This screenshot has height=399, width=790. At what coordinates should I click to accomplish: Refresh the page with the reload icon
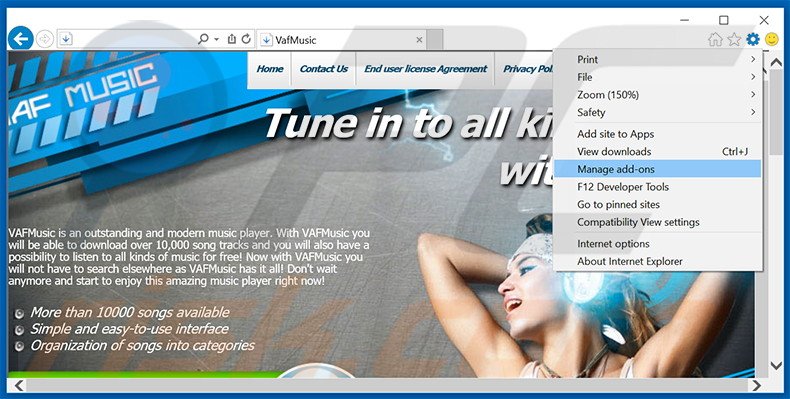[x=246, y=39]
